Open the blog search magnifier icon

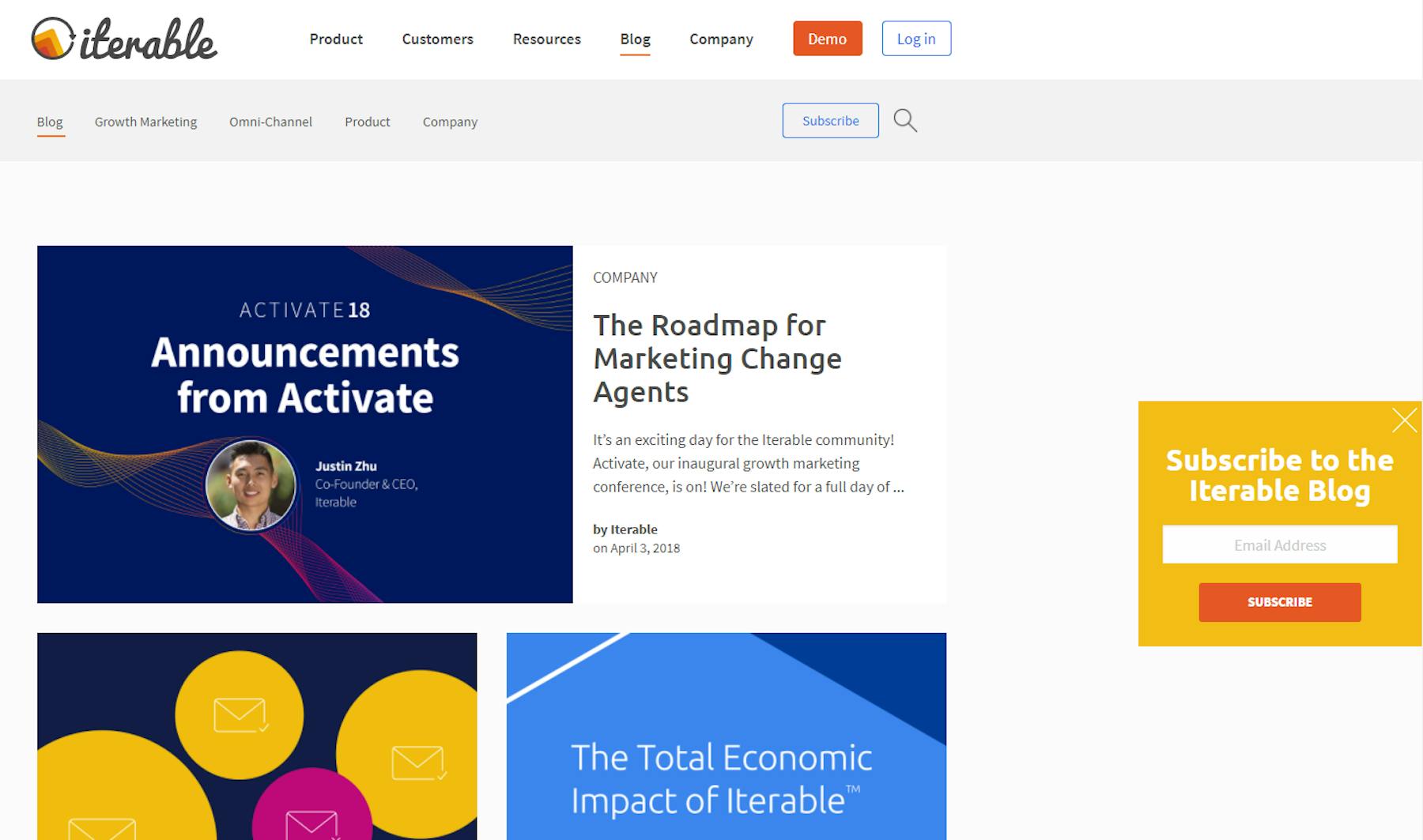click(x=905, y=121)
